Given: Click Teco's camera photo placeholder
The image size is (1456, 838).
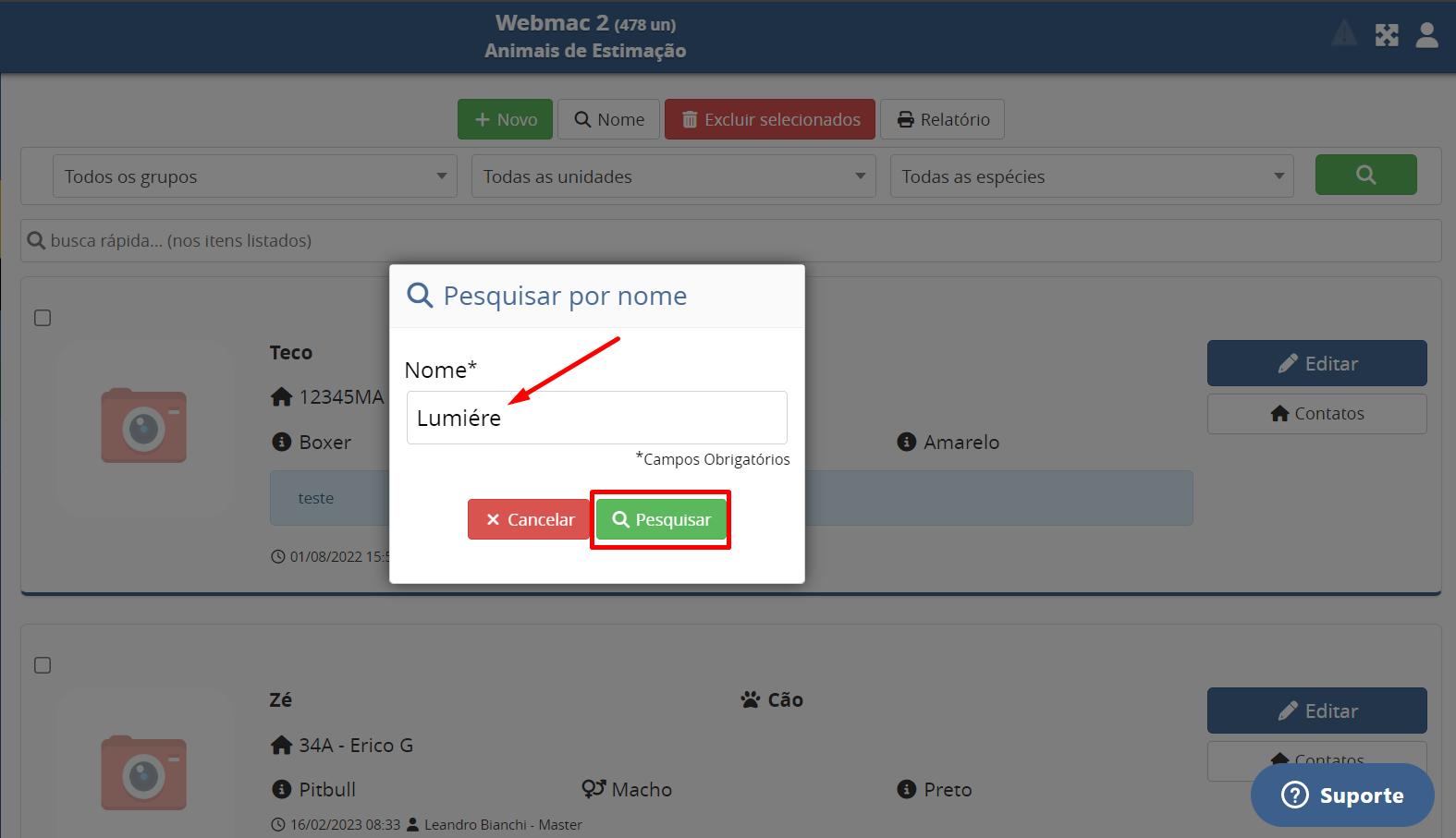Looking at the screenshot, I should coord(144,426).
